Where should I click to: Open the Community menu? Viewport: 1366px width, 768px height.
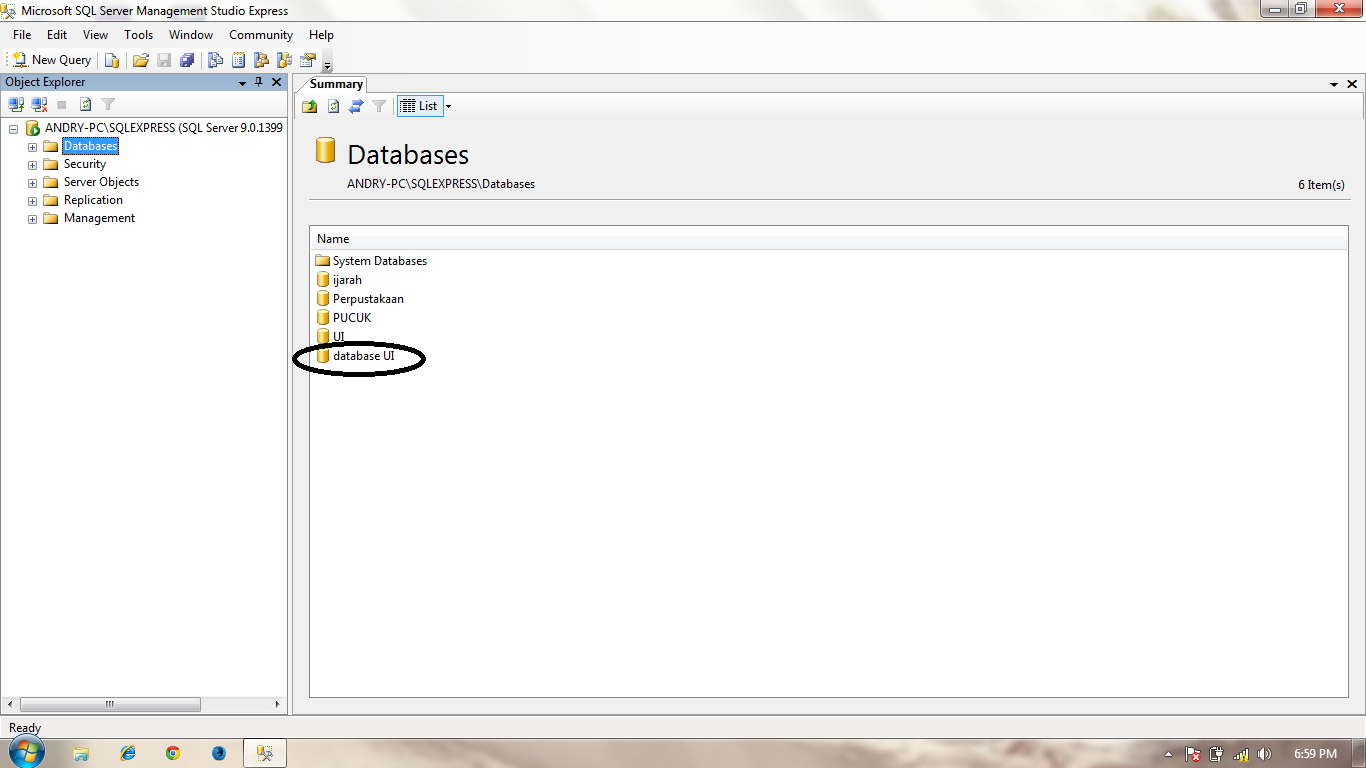[x=261, y=35]
